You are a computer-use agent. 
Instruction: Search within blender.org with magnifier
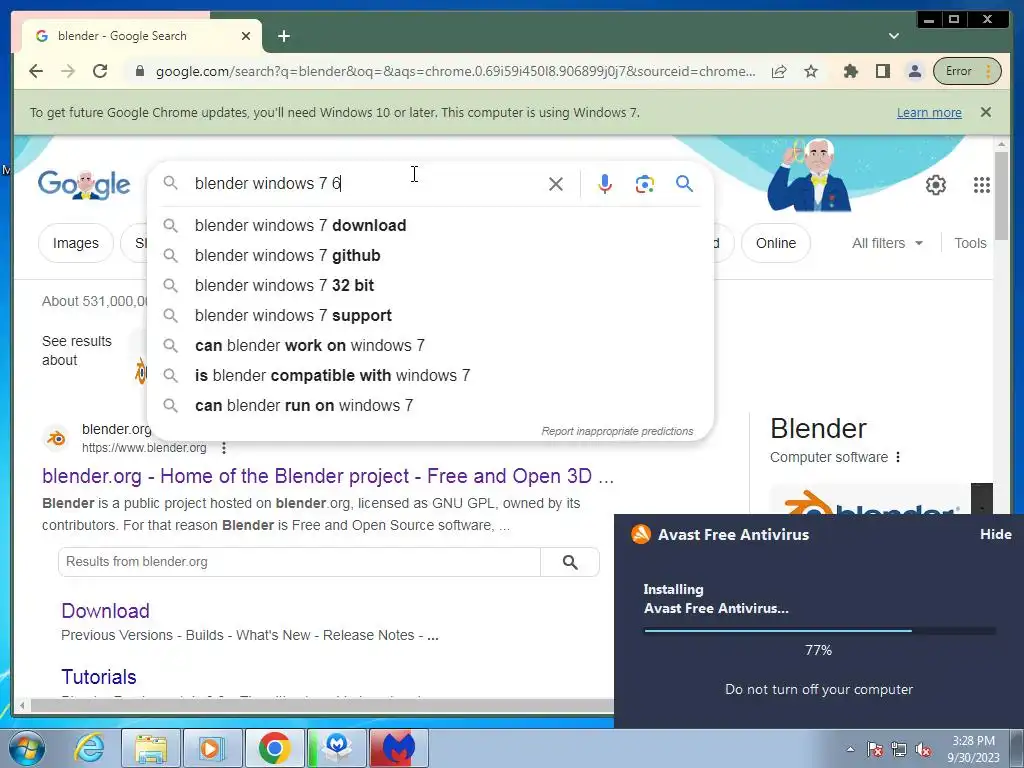570,562
